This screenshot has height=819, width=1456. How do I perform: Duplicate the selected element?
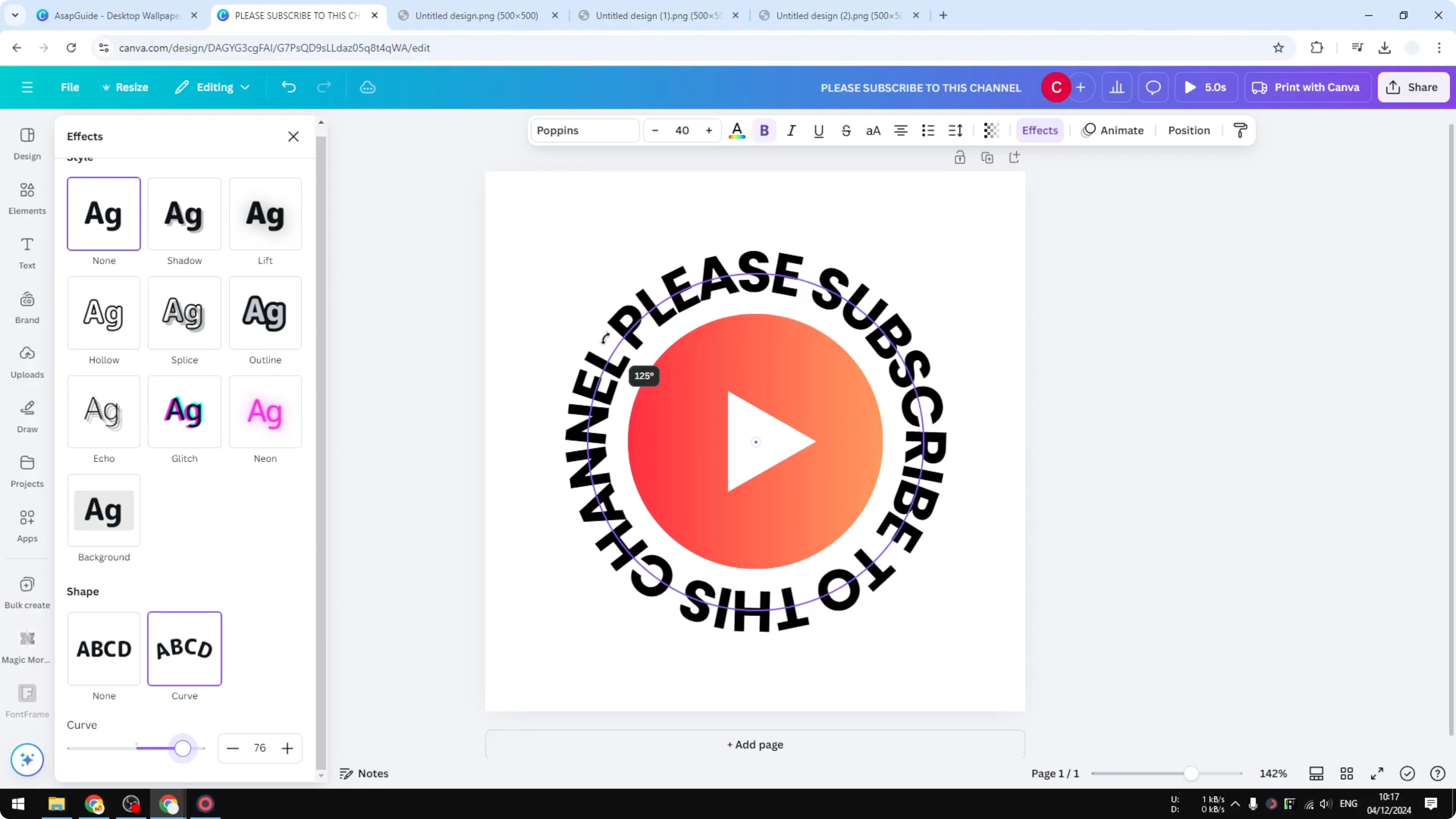coord(988,157)
